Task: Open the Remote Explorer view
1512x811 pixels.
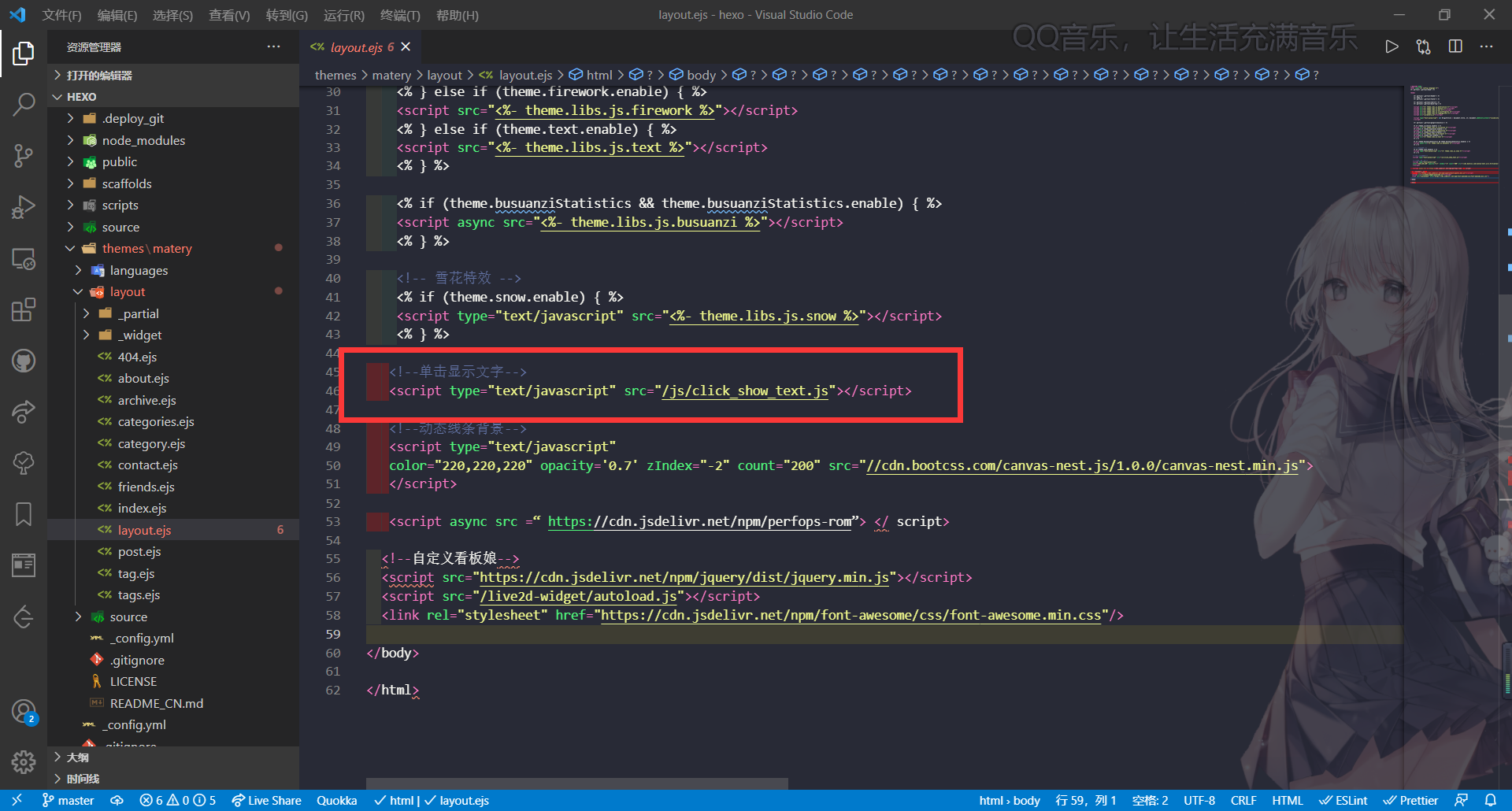Action: click(x=24, y=258)
